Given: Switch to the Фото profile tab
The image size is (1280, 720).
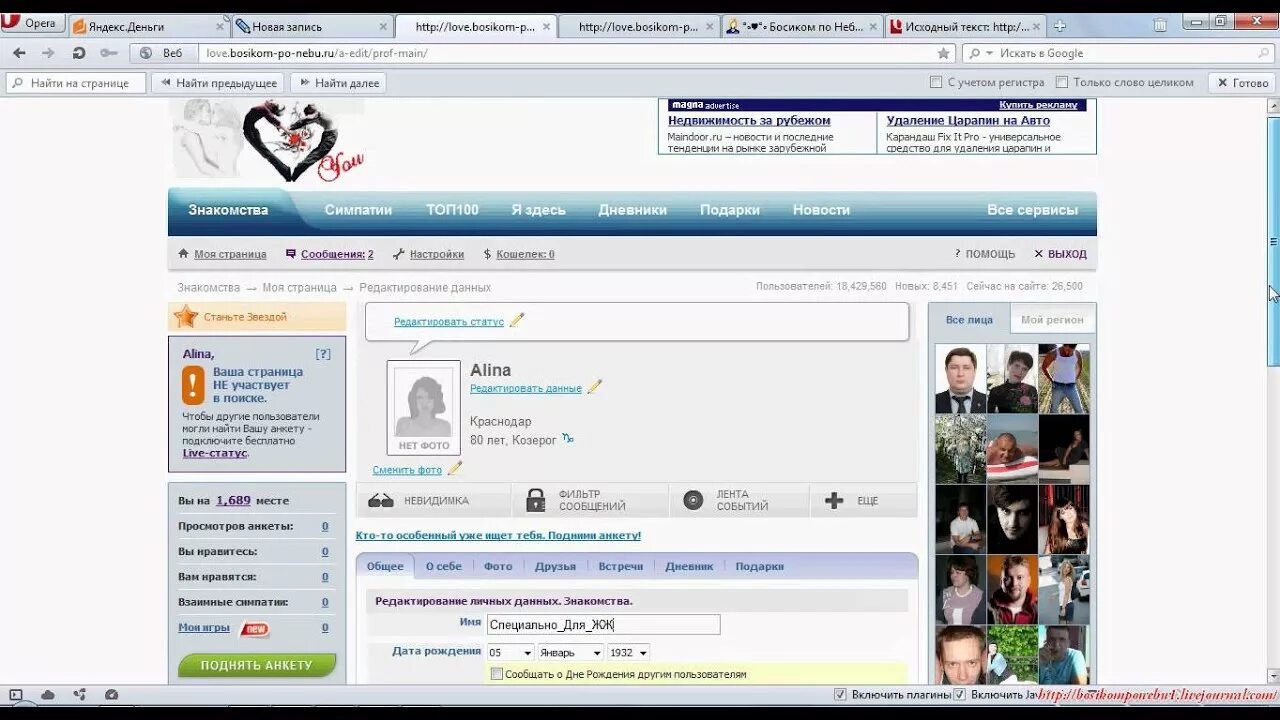Looking at the screenshot, I should click(498, 566).
